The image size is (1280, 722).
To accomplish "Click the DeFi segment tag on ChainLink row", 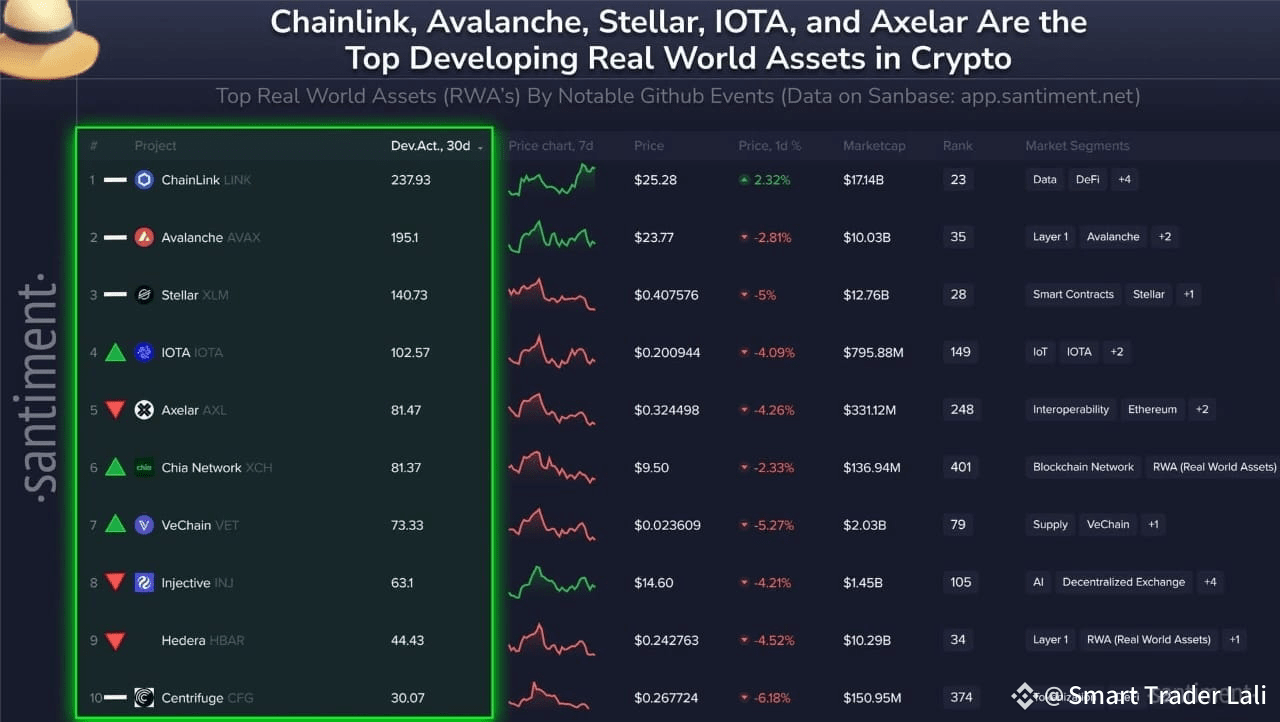I will pyautogui.click(x=1087, y=180).
